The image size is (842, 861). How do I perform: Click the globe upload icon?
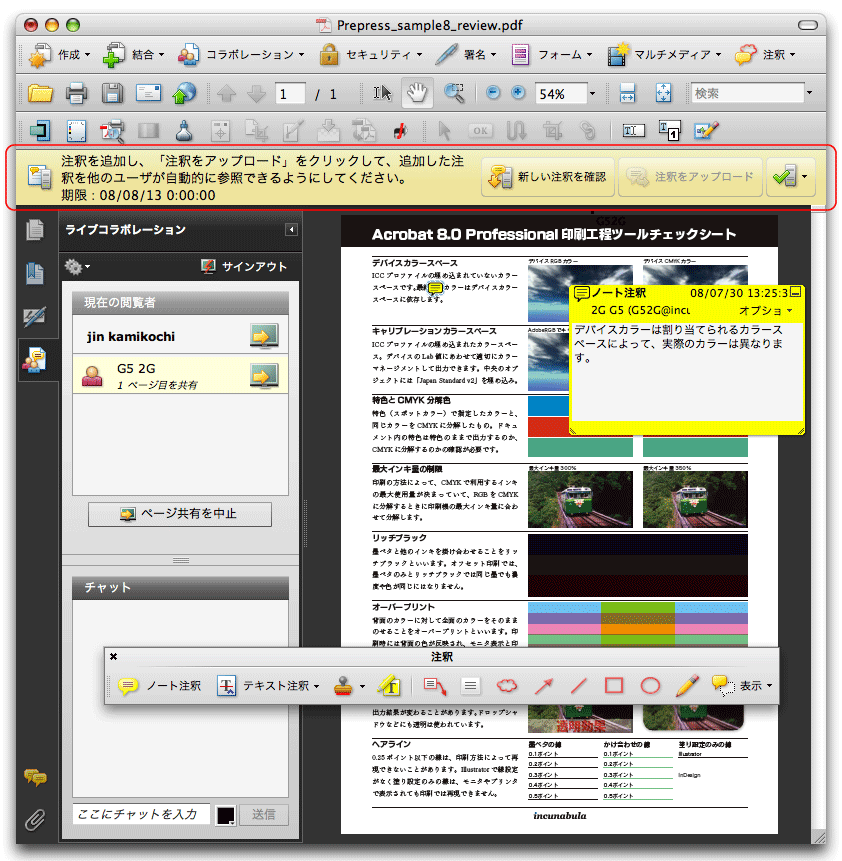(x=184, y=93)
